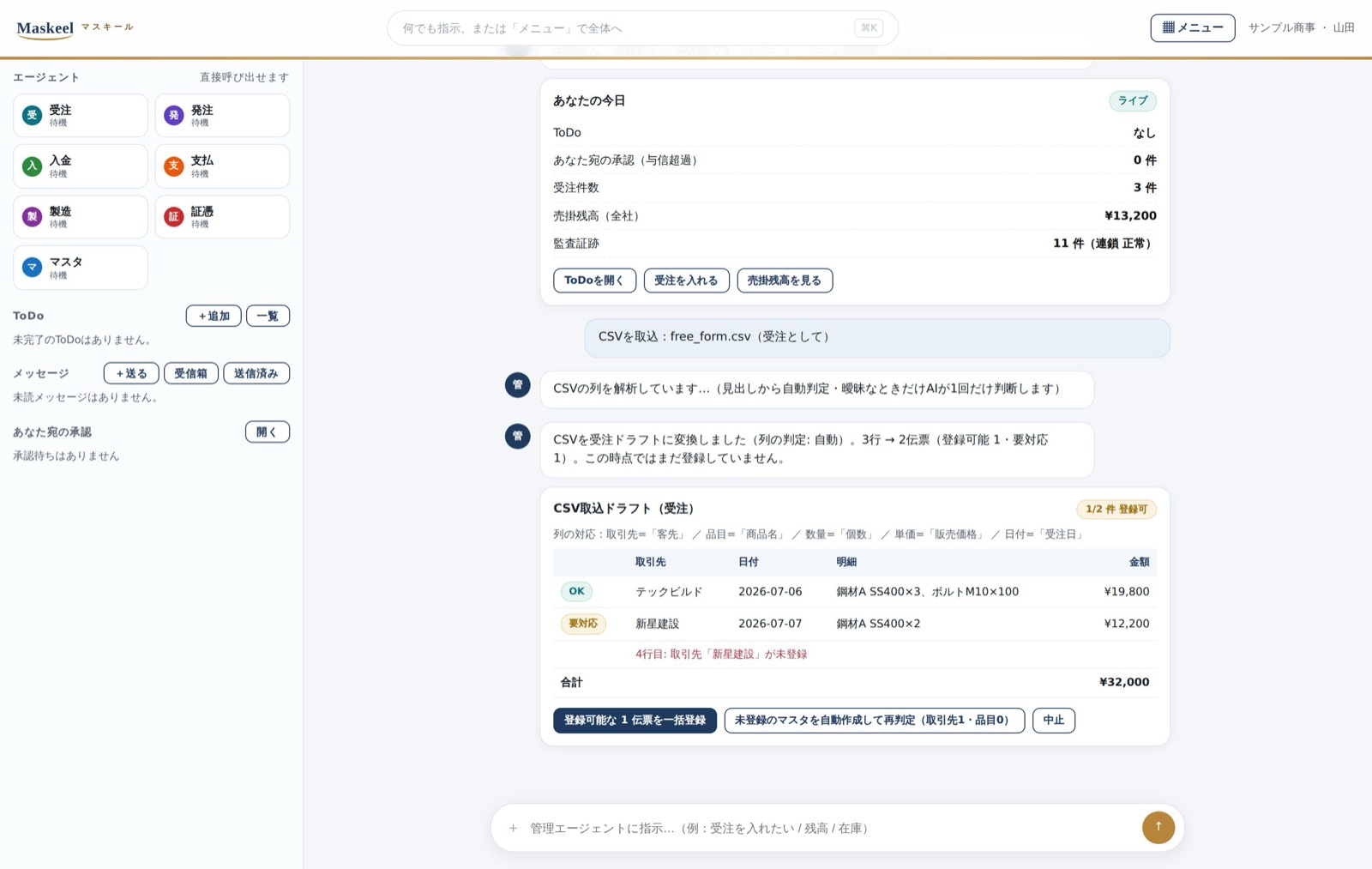
Task: Open the 受注 agent card
Action: [81, 115]
